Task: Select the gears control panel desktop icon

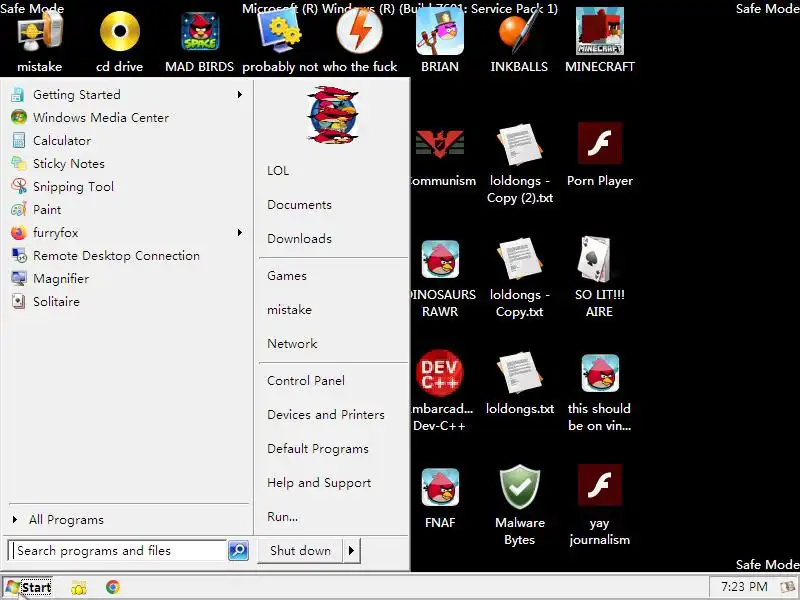Action: [280, 32]
